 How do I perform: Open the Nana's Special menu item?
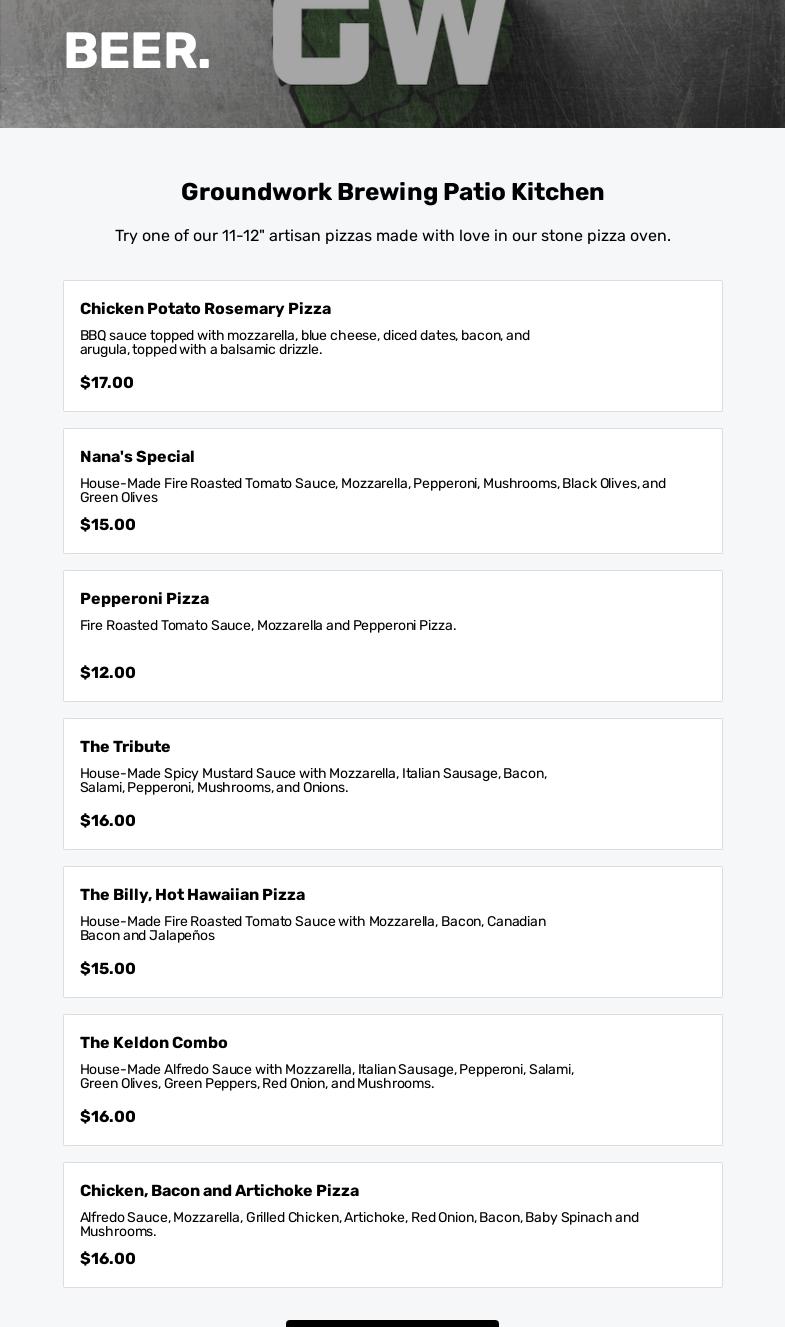coord(137,457)
